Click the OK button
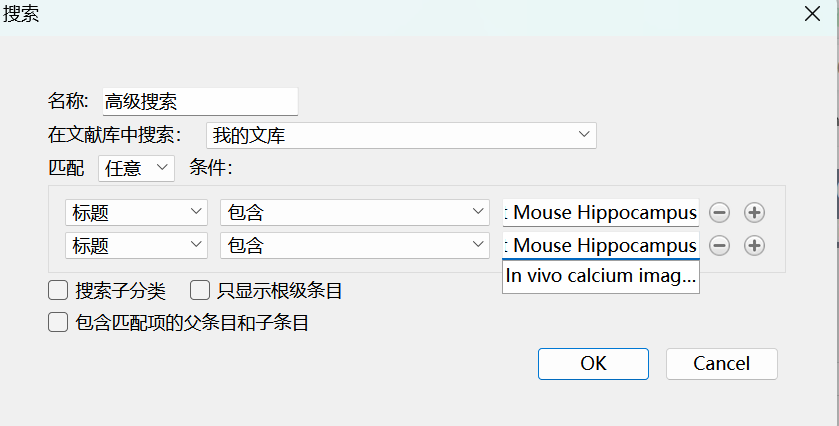Image resolution: width=839 pixels, height=426 pixels. pos(593,364)
